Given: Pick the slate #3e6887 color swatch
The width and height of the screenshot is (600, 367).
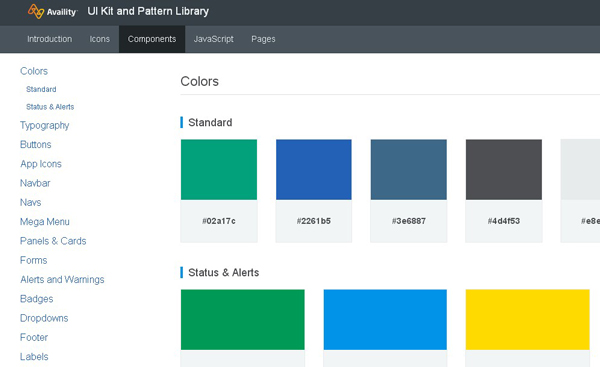Looking at the screenshot, I should (x=409, y=170).
